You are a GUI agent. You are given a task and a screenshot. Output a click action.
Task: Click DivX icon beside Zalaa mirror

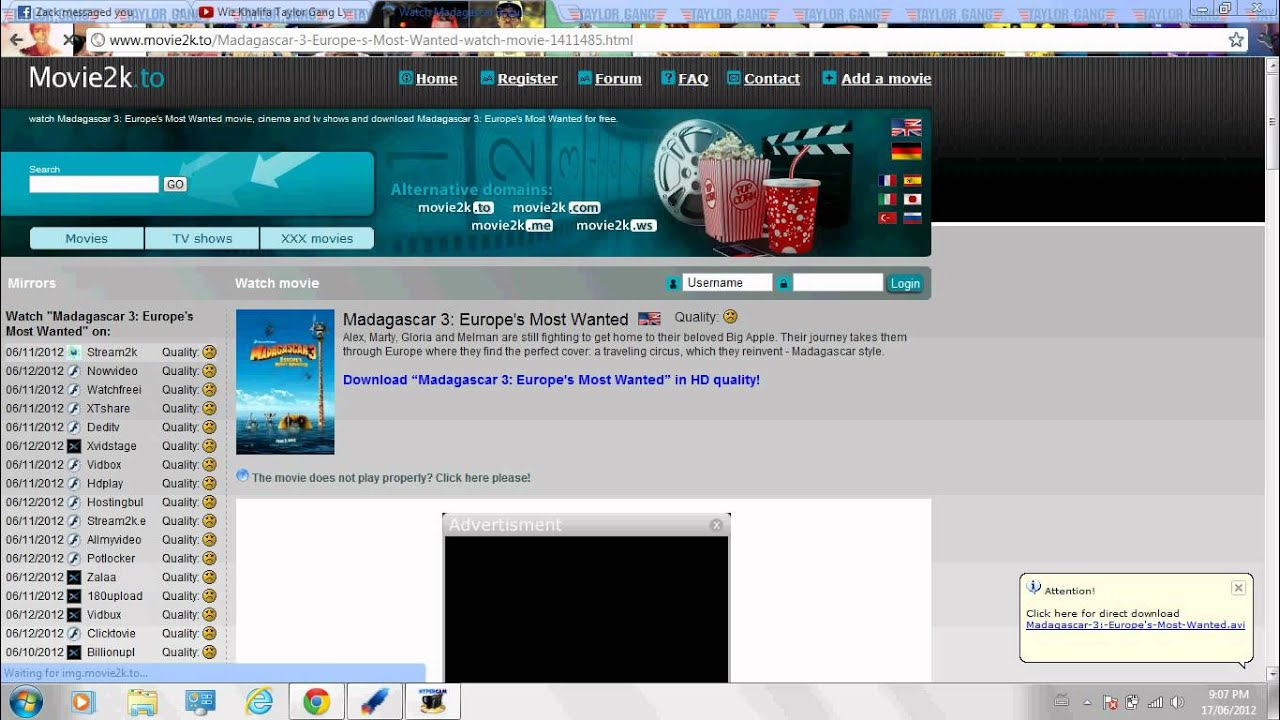coord(74,577)
